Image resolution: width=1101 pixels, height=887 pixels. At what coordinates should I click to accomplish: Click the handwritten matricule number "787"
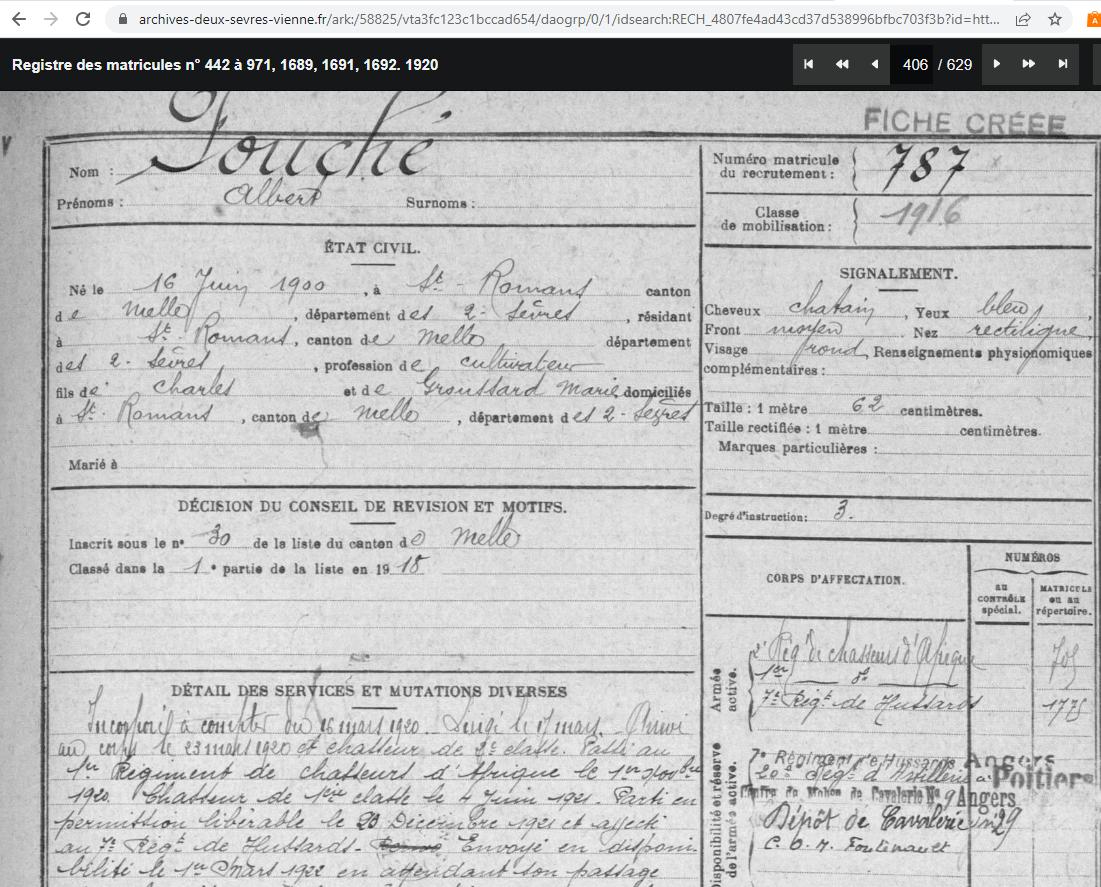pos(925,167)
